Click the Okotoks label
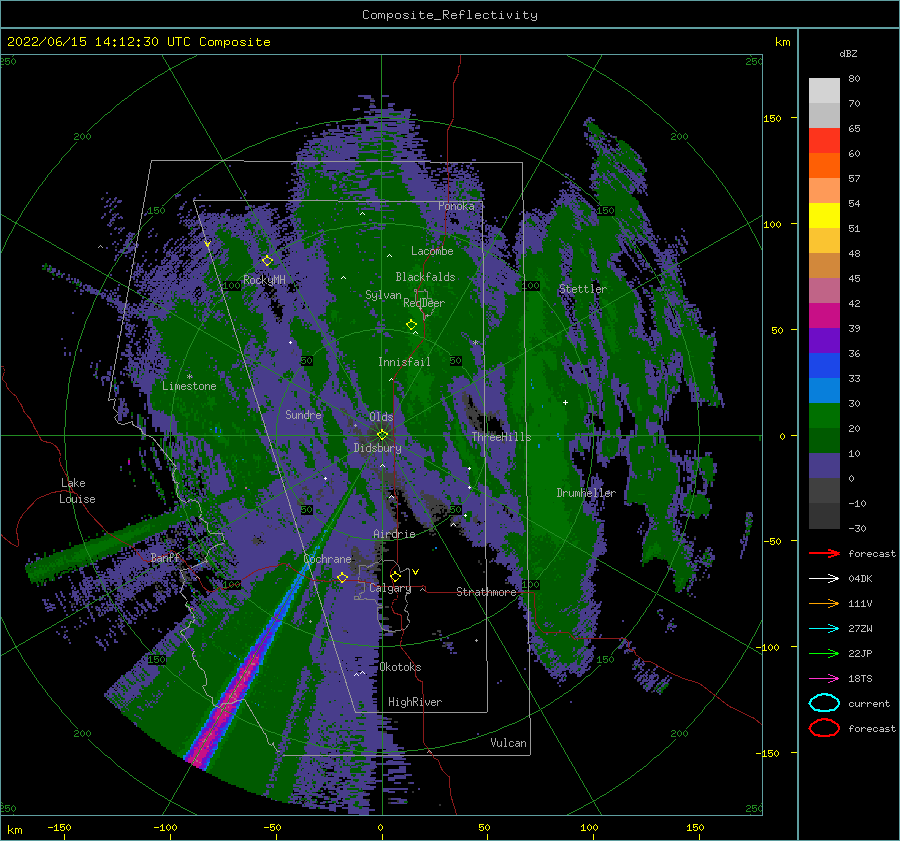The height and width of the screenshot is (841, 900). (x=400, y=667)
